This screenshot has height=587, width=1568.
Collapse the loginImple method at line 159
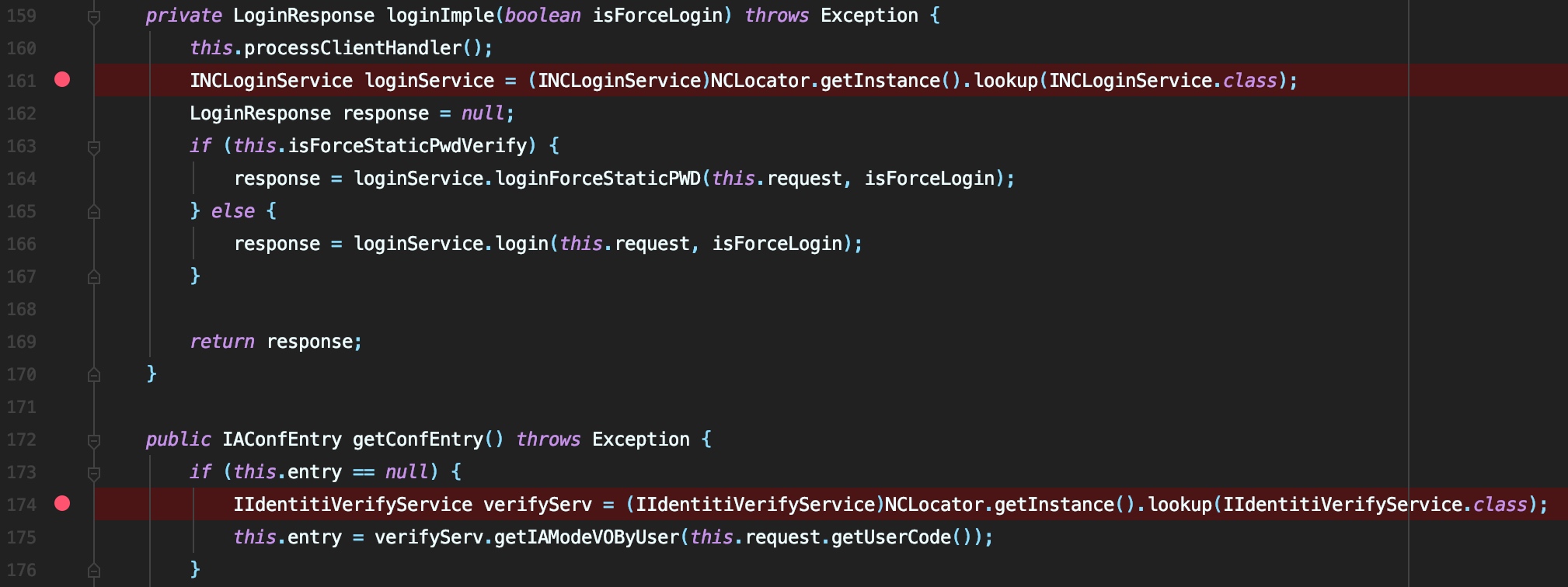pos(94,16)
